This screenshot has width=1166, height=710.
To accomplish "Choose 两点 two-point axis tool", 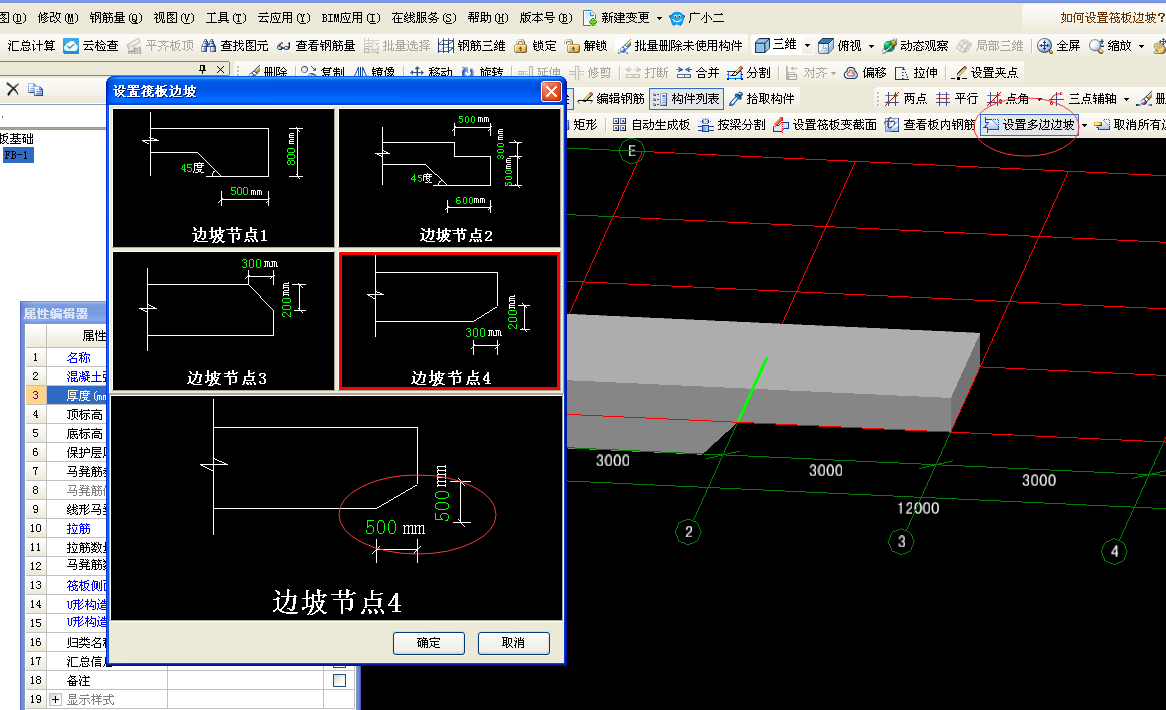I will [x=906, y=99].
